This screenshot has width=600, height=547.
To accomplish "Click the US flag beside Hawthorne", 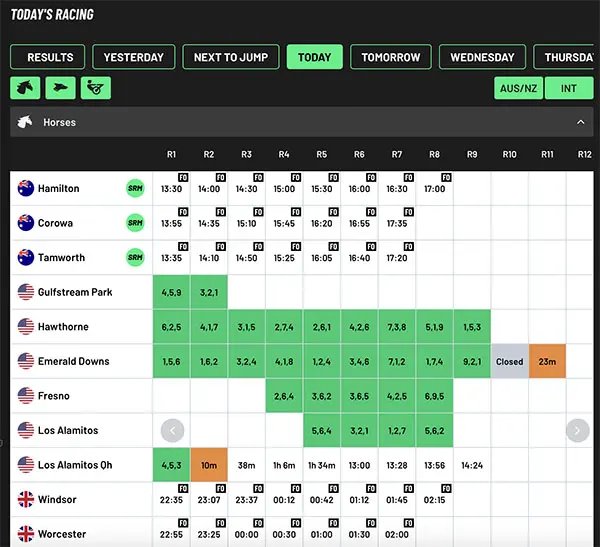I will [x=26, y=327].
